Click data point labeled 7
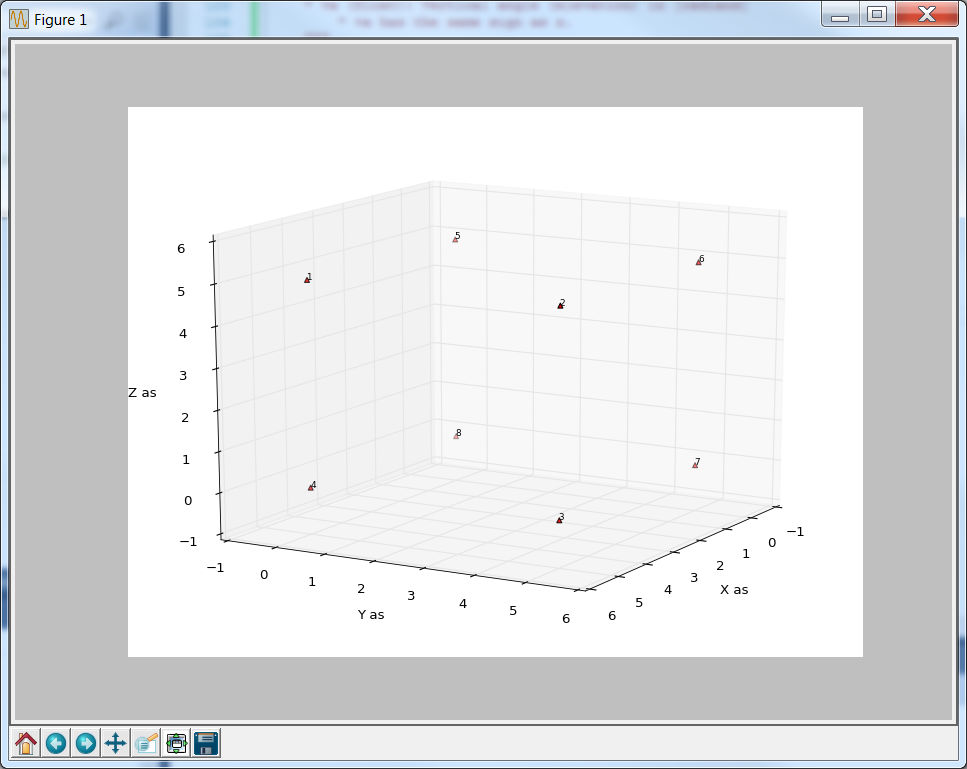Image resolution: width=967 pixels, height=769 pixels. point(695,465)
